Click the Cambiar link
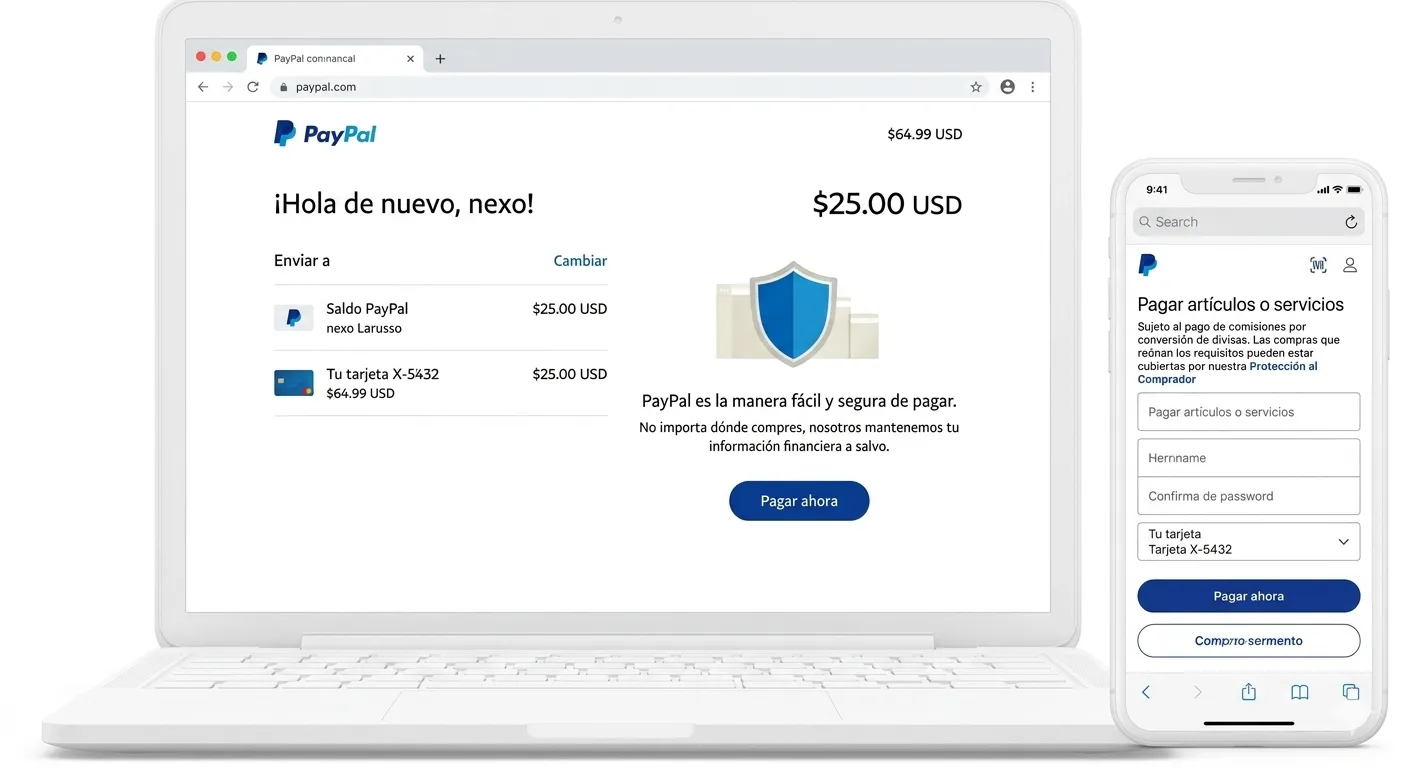1408x768 pixels. (x=580, y=260)
